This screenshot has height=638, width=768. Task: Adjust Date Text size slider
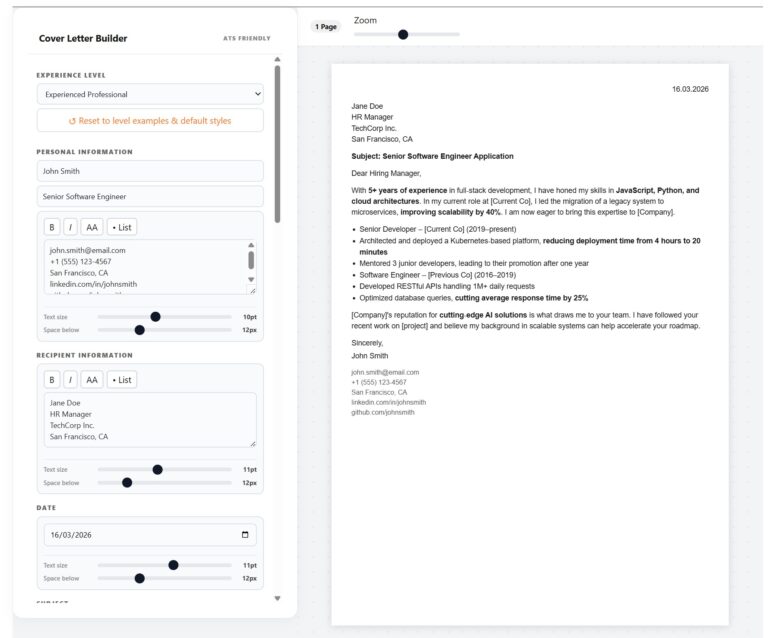[173, 565]
